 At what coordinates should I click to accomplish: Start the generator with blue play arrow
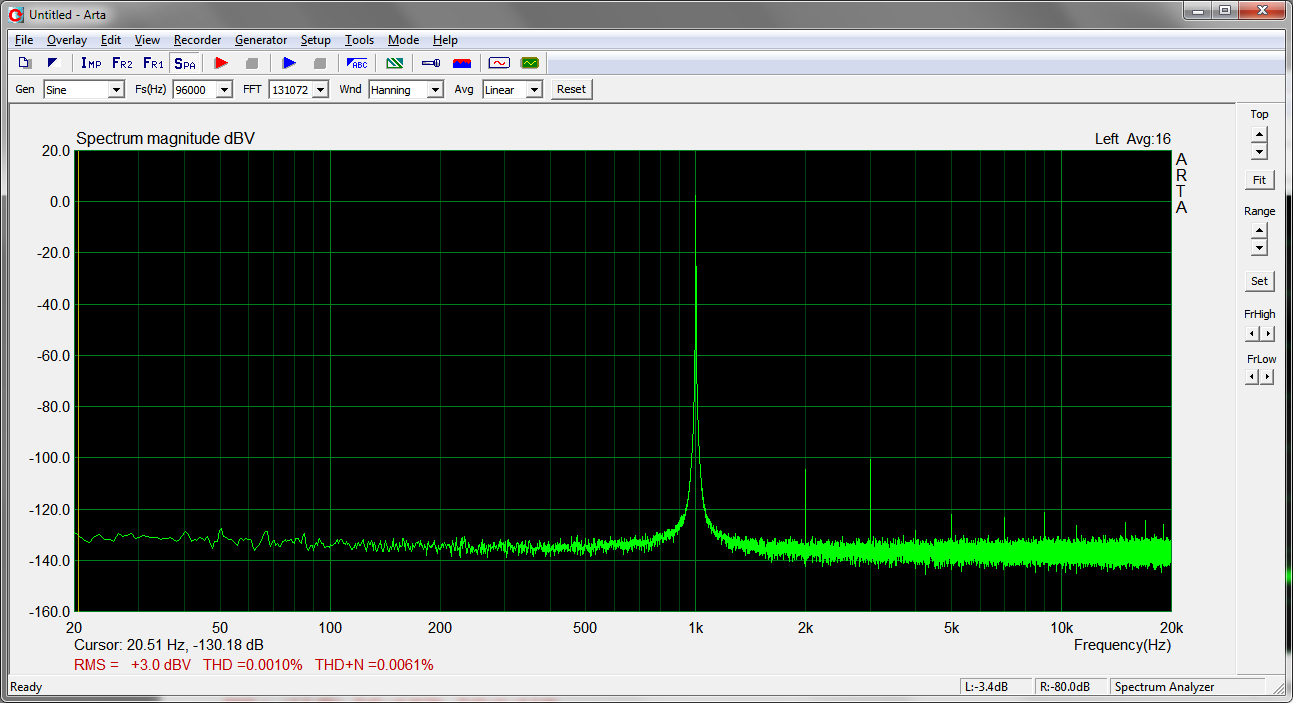pos(289,63)
